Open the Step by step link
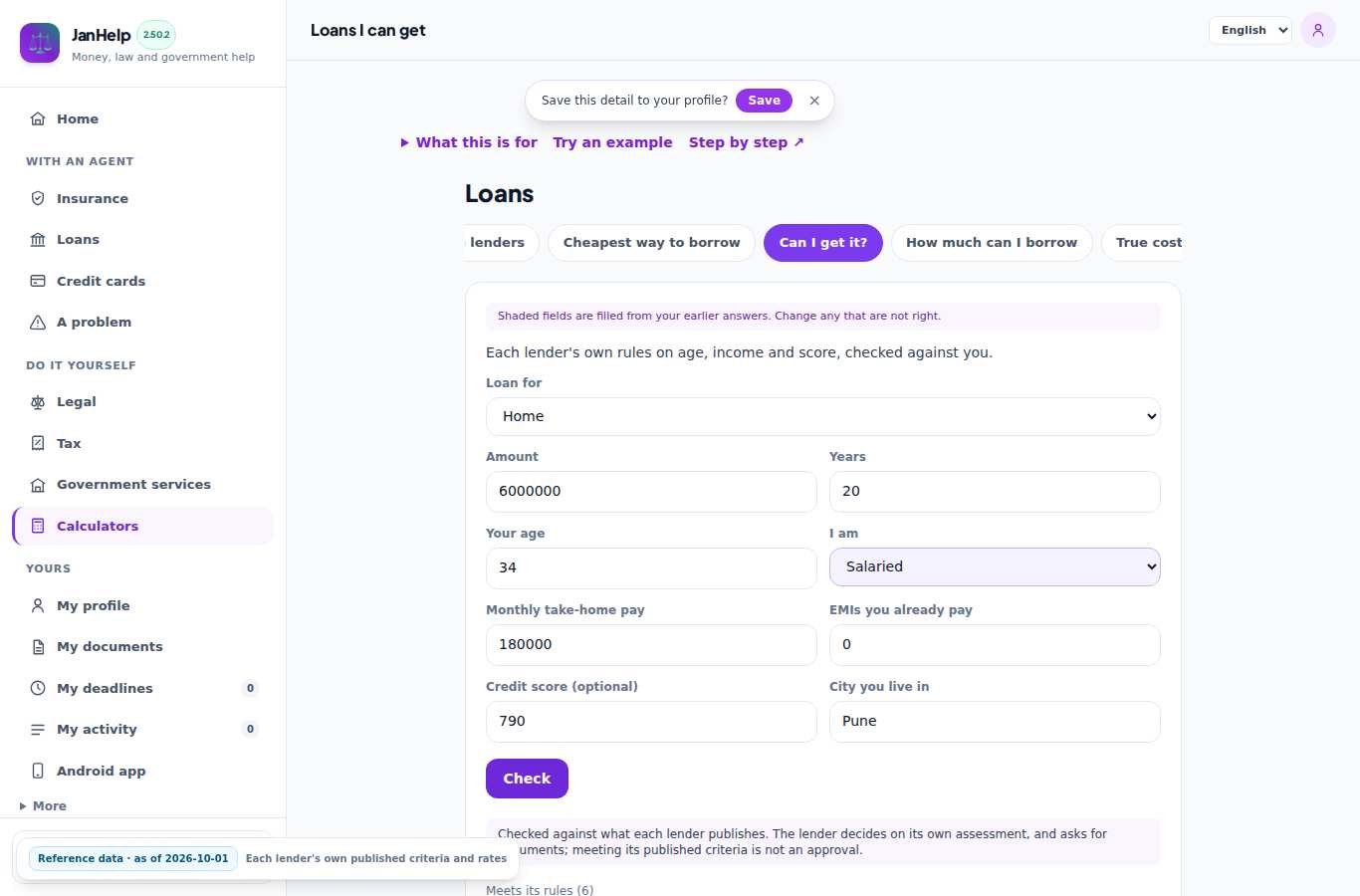The image size is (1360, 896). [x=746, y=142]
